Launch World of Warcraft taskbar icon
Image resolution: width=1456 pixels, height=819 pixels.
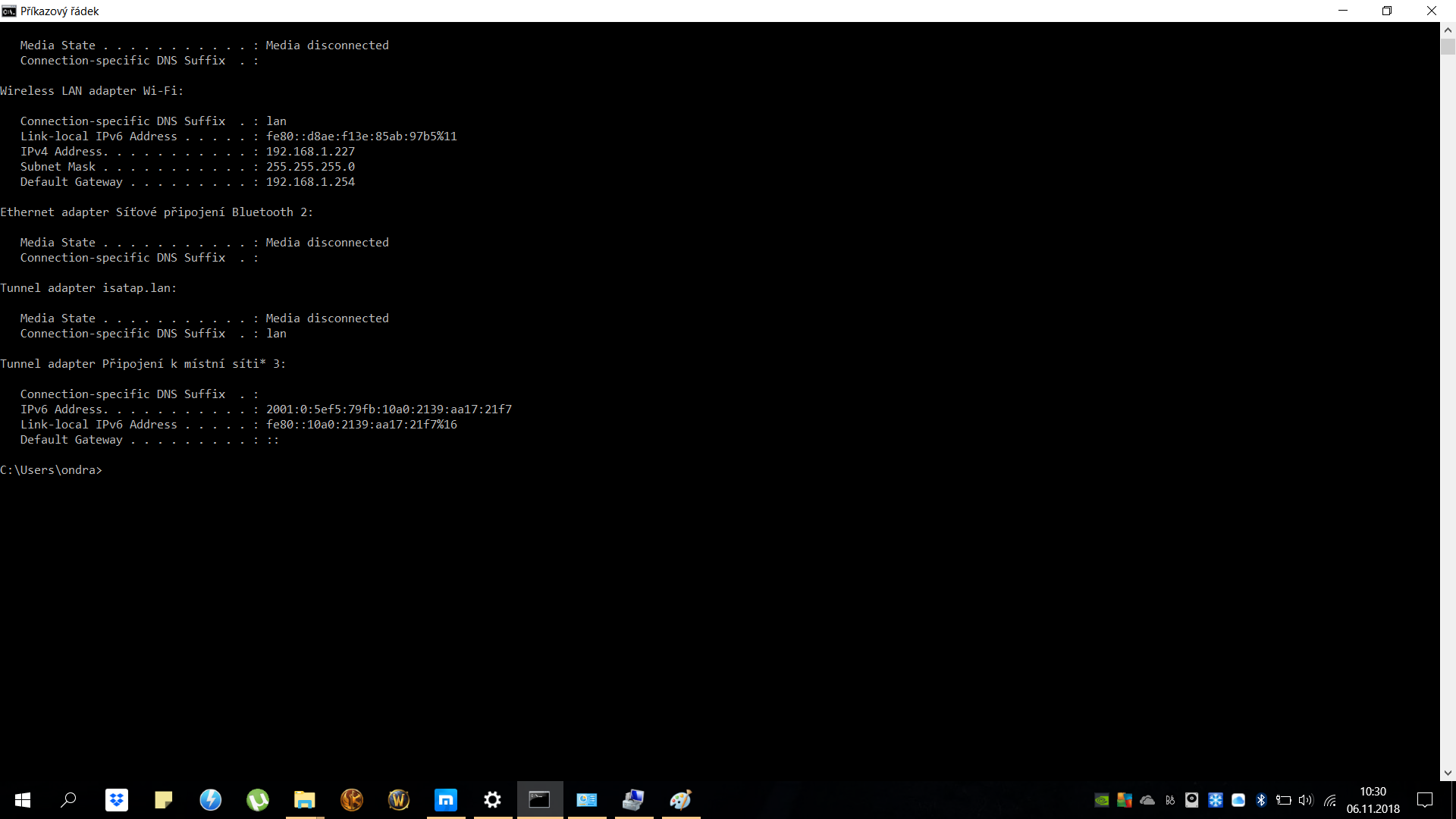tap(399, 800)
